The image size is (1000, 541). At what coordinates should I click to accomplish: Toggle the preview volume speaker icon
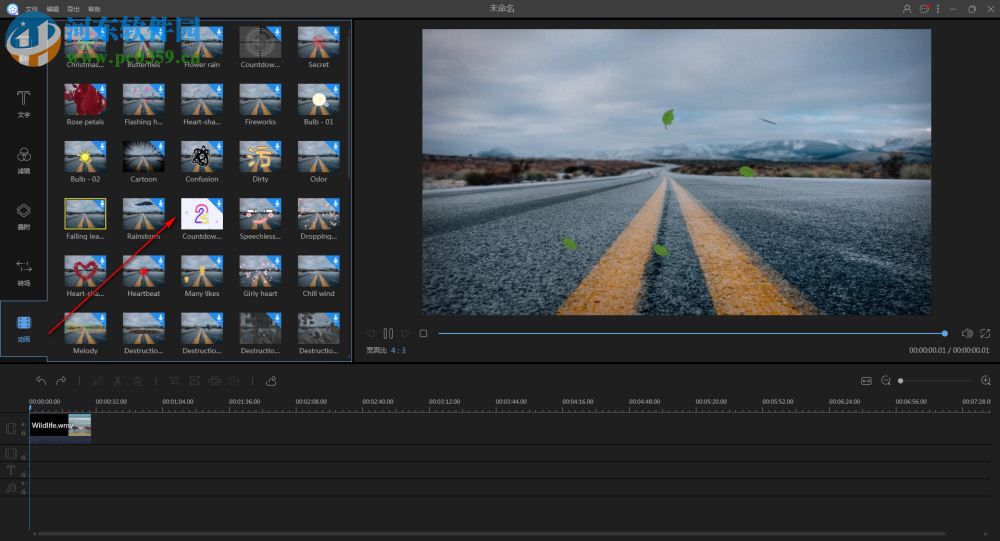(x=967, y=333)
